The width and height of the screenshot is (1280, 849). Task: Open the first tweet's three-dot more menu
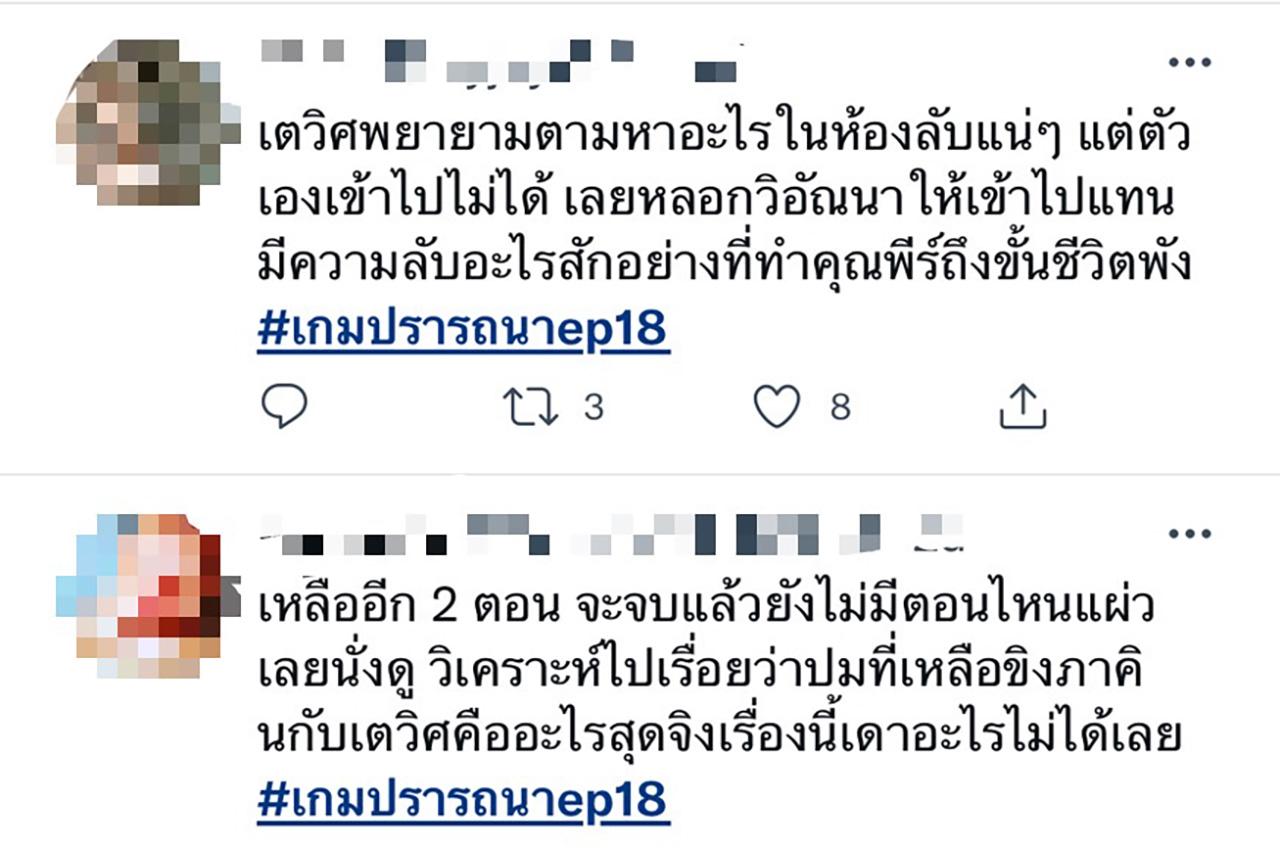(1189, 62)
